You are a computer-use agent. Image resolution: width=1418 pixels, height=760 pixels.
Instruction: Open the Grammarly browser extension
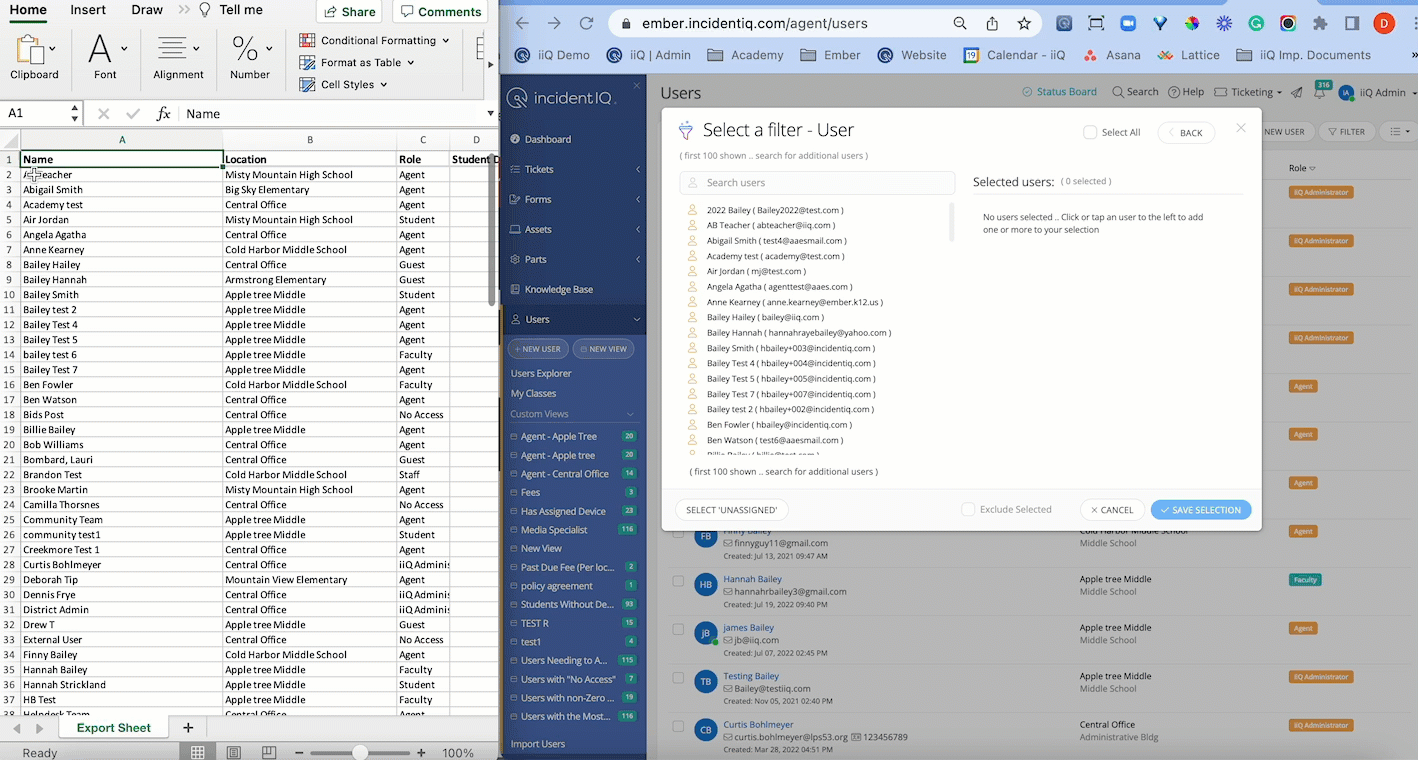coord(1256,23)
